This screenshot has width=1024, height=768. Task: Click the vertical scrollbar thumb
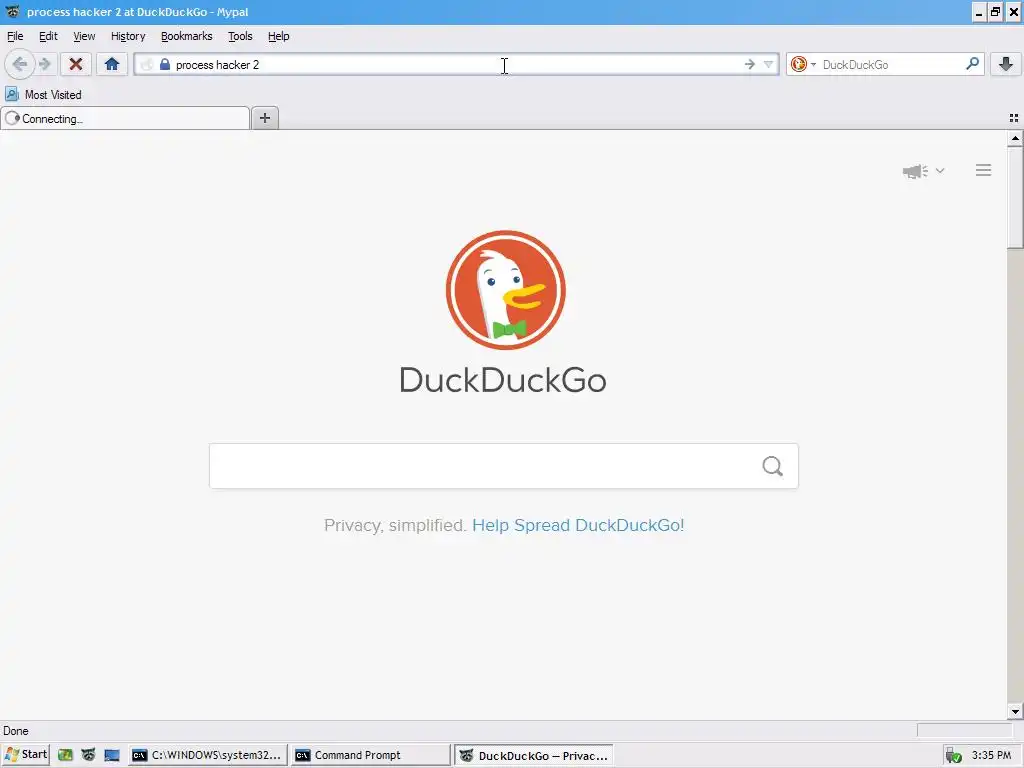click(1015, 197)
